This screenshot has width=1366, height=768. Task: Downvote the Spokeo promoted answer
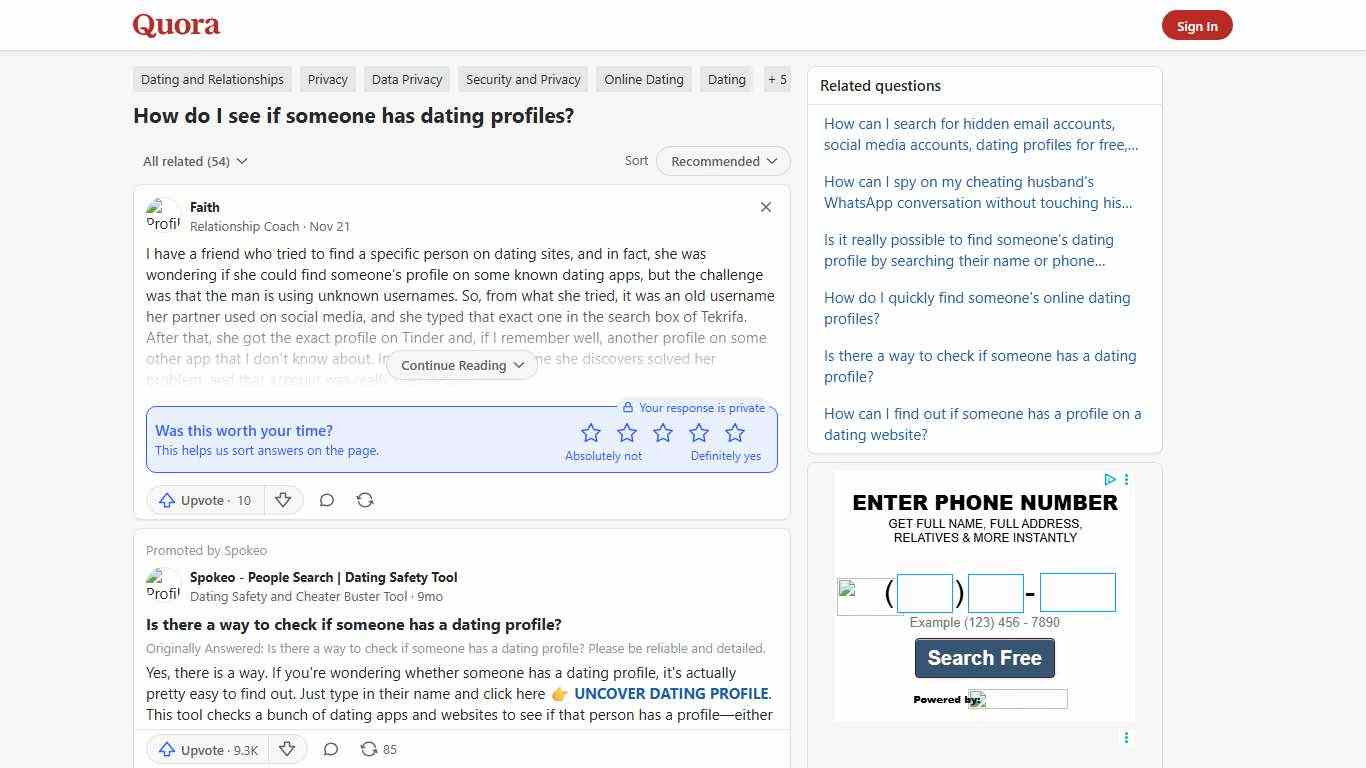click(287, 749)
